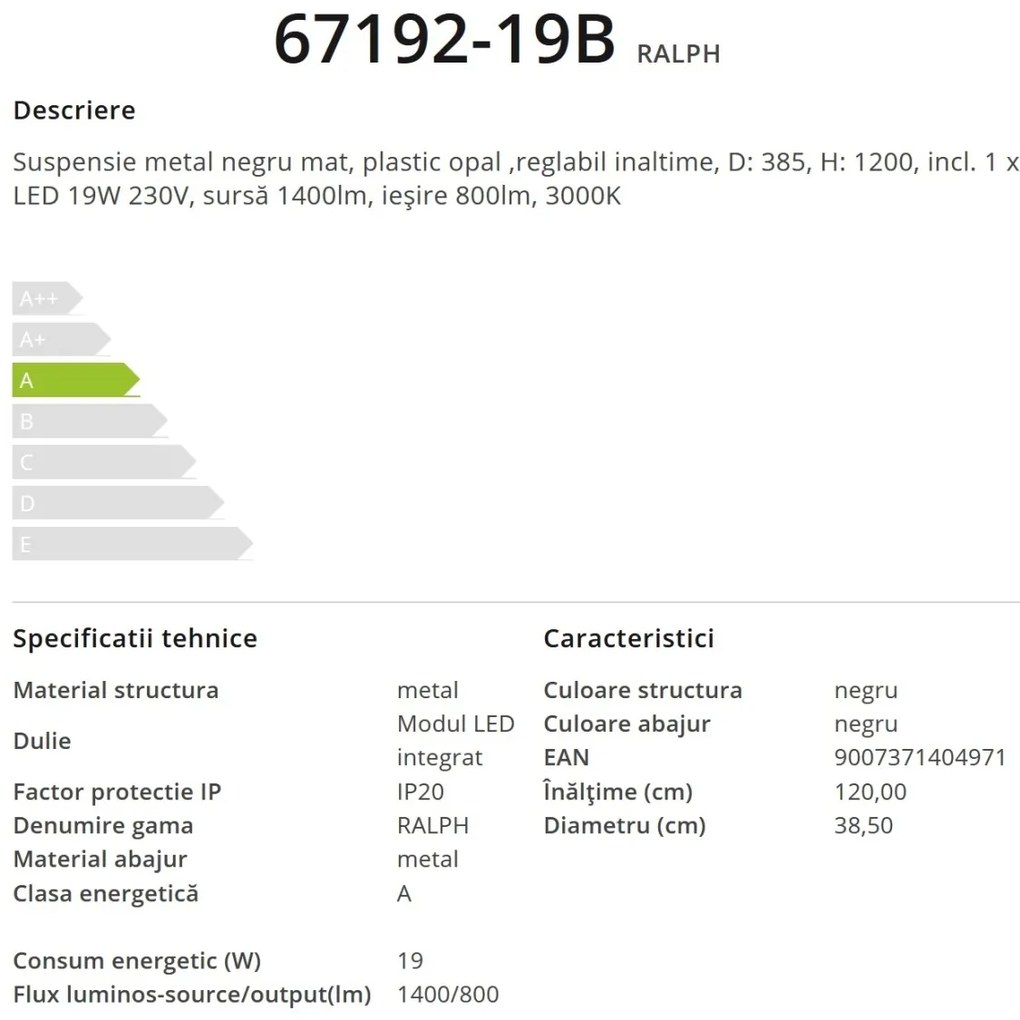Screen dimensions: 1020x1020
Task: Click the C energy class arrow
Action: (104, 462)
